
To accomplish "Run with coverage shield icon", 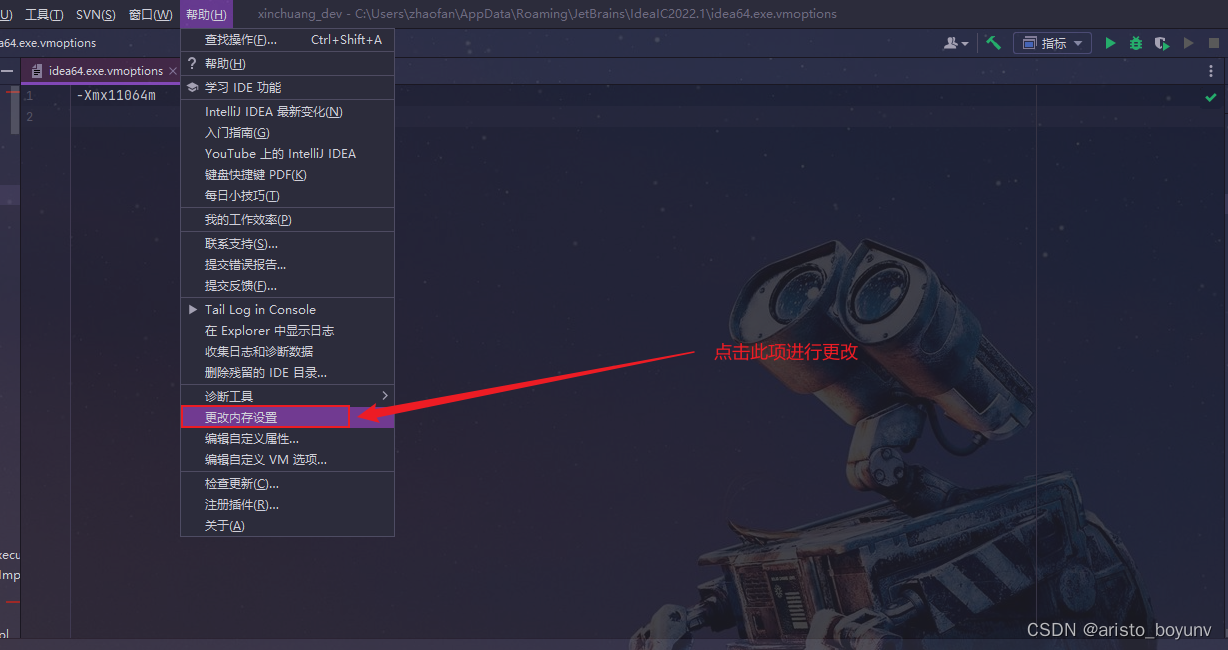I will (1162, 43).
